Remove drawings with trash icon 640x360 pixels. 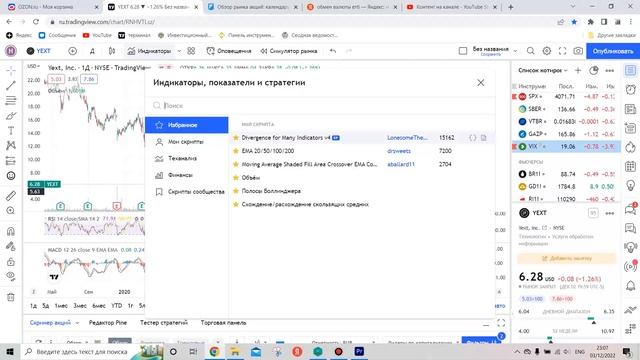pyautogui.click(x=11, y=297)
